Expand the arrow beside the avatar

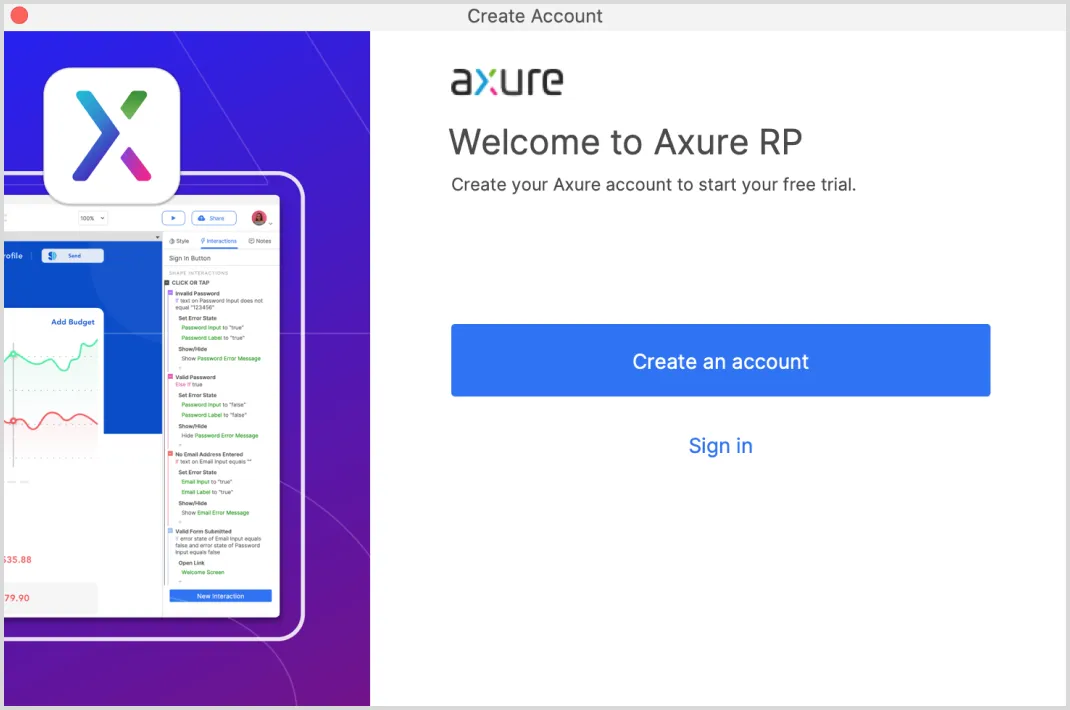click(x=271, y=224)
